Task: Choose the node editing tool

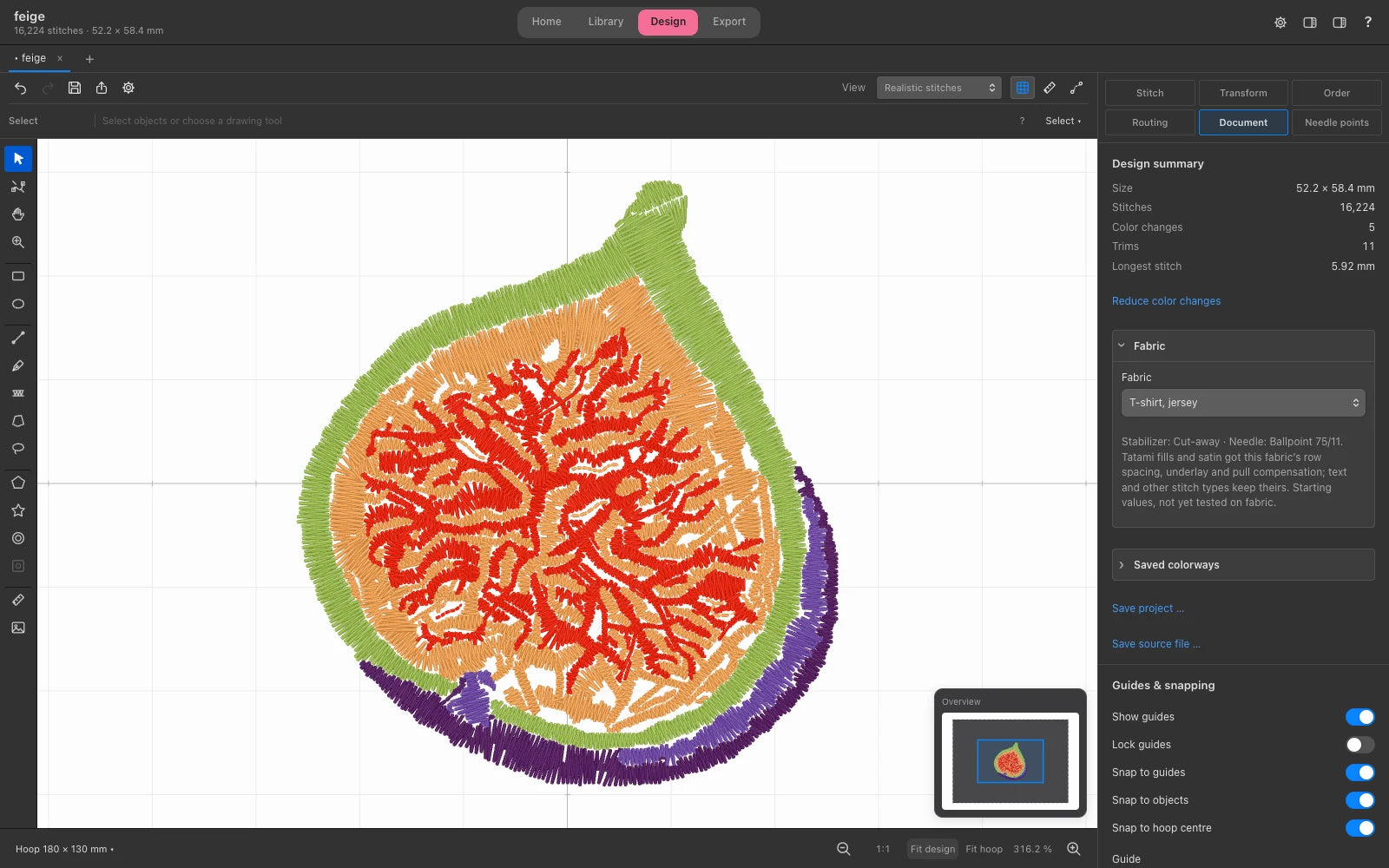Action: pyautogui.click(x=18, y=187)
